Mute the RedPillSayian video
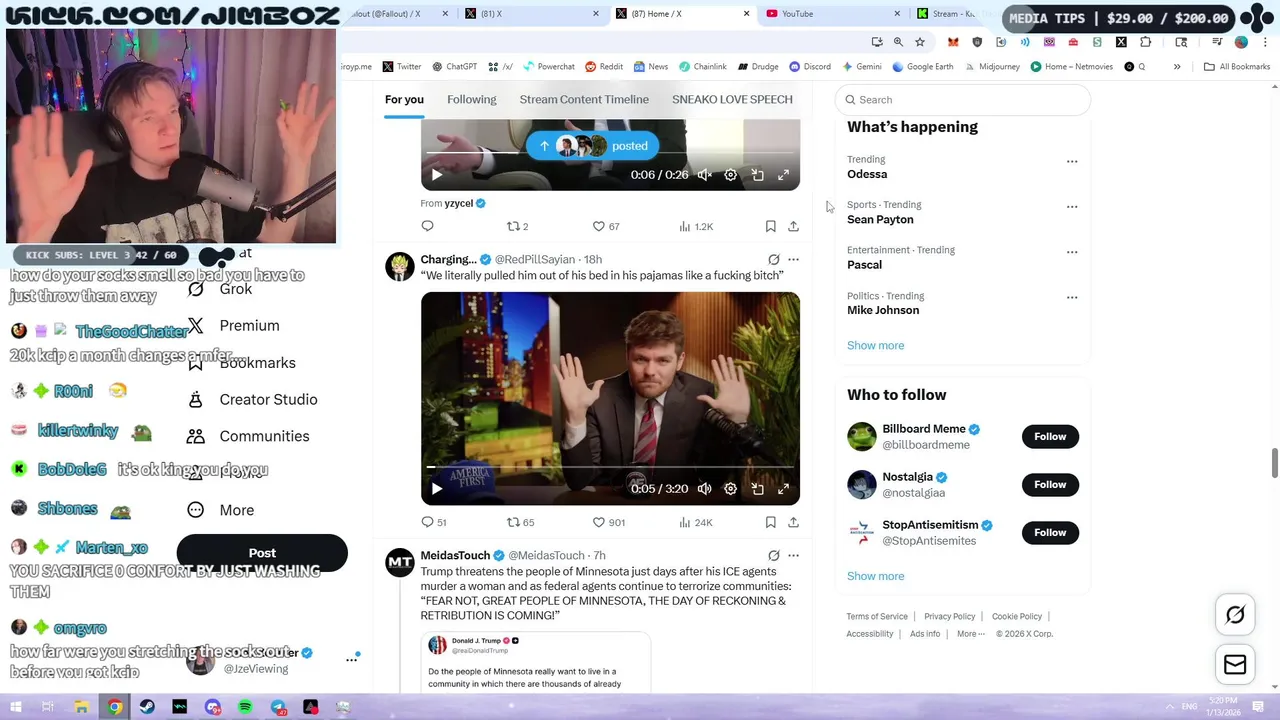The width and height of the screenshot is (1280, 720). pos(705,488)
